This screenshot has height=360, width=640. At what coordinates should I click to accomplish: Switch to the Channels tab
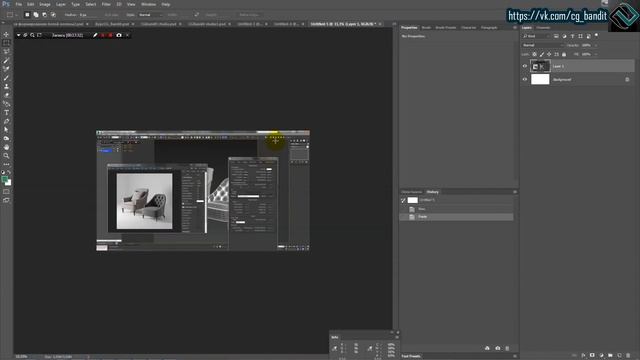(x=543, y=27)
